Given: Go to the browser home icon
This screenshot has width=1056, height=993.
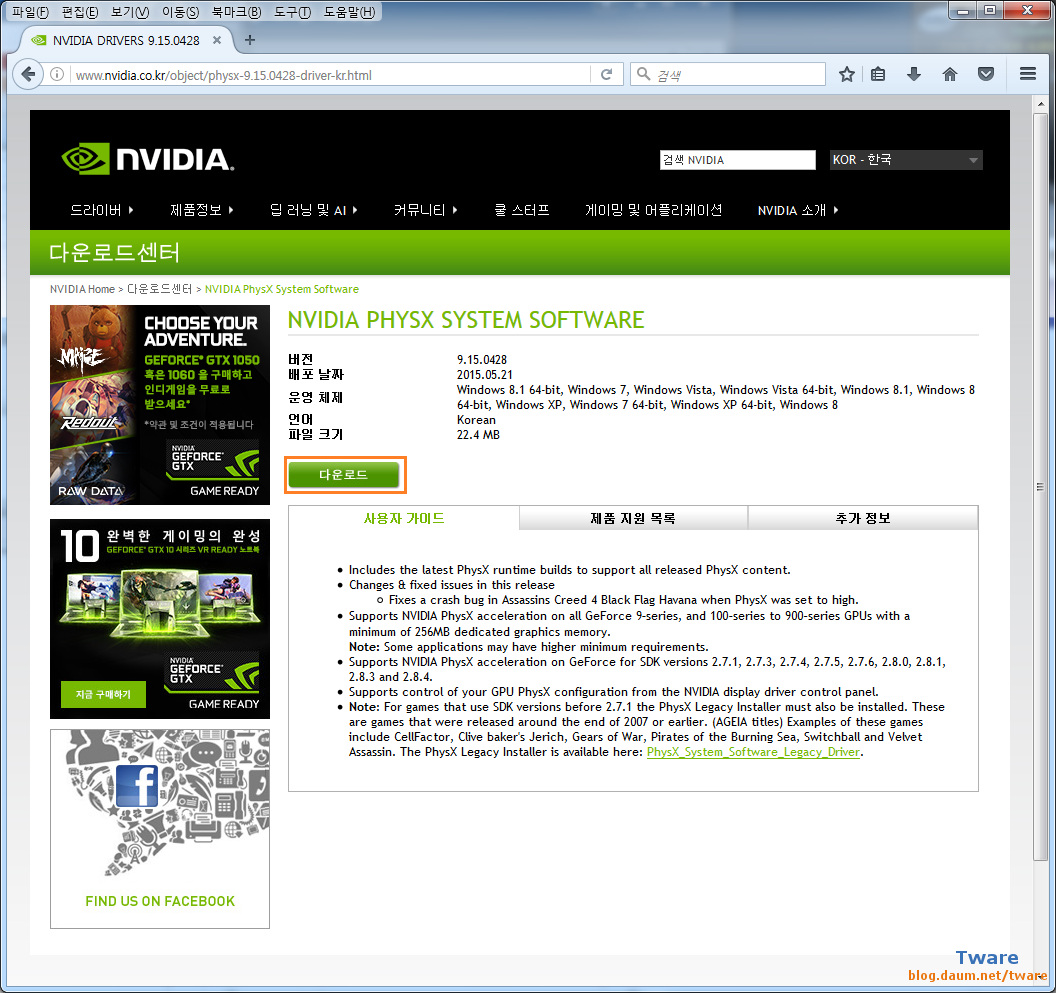Looking at the screenshot, I should coord(950,74).
